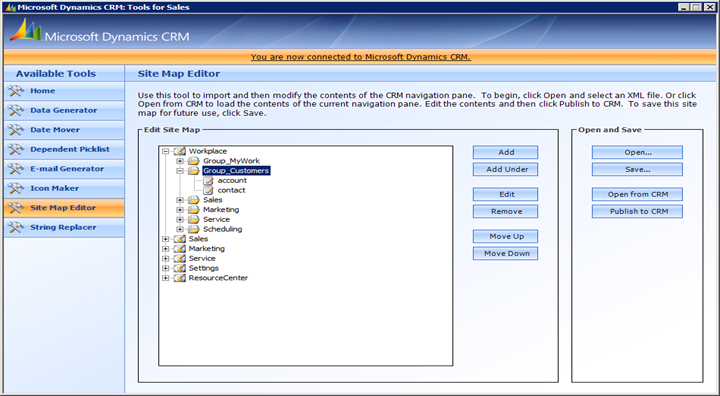This screenshot has height=396, width=720.
Task: Click the Open... button
Action: click(637, 152)
